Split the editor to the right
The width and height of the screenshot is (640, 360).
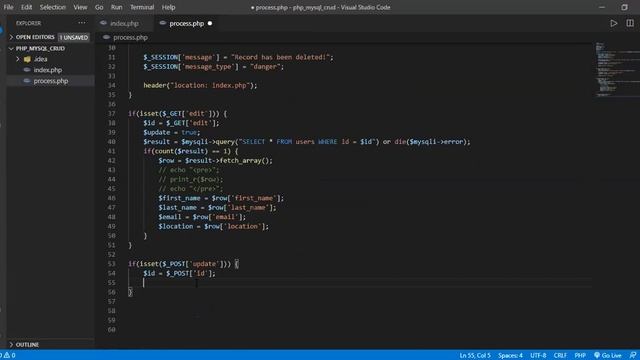[630, 23]
